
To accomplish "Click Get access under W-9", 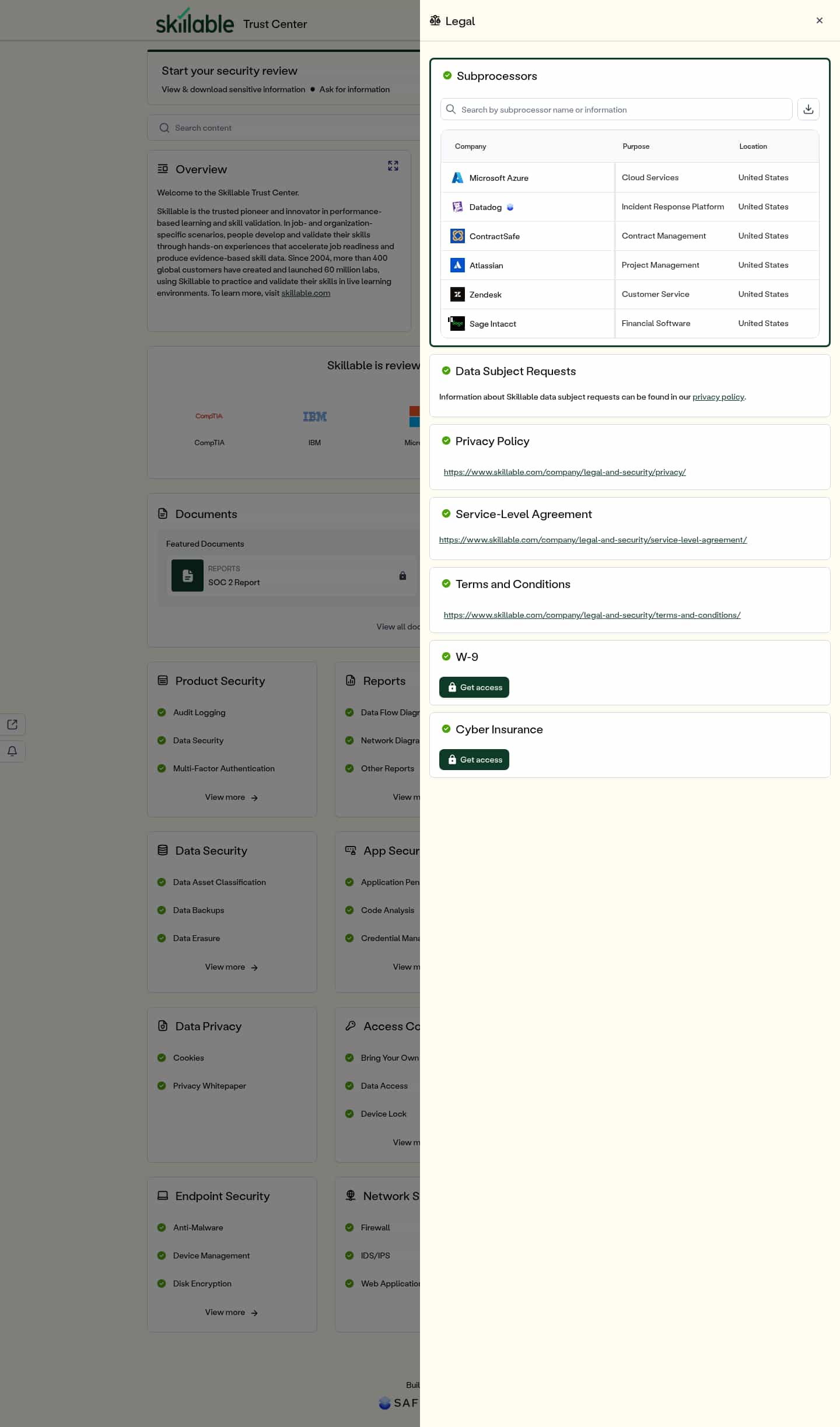I will pyautogui.click(x=474, y=687).
